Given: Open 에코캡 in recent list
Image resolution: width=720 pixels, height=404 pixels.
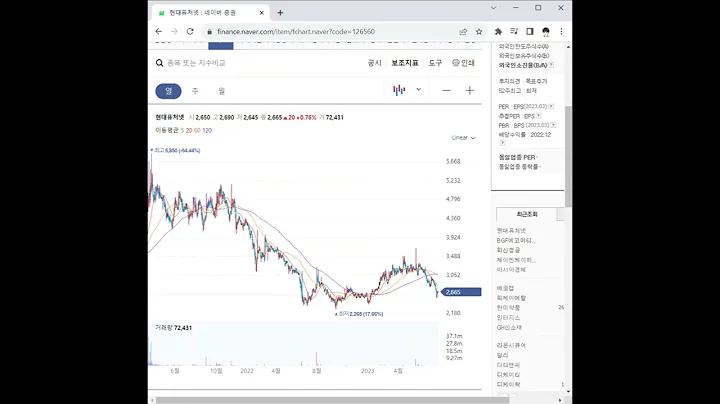Looking at the screenshot, I should point(505,288).
